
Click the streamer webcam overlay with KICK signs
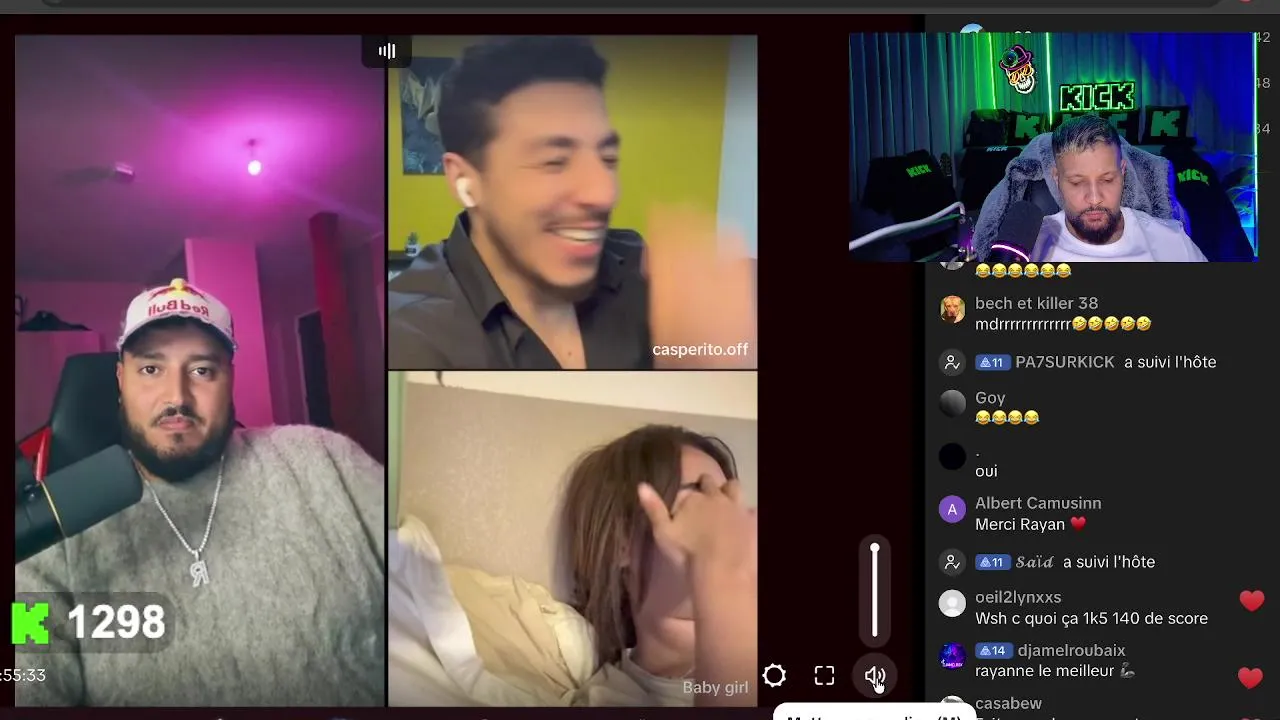pyautogui.click(x=1052, y=147)
